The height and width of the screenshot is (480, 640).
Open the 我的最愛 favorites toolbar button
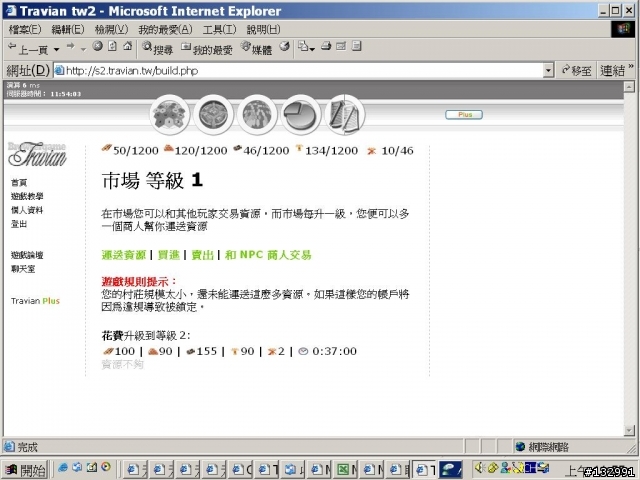(207, 49)
